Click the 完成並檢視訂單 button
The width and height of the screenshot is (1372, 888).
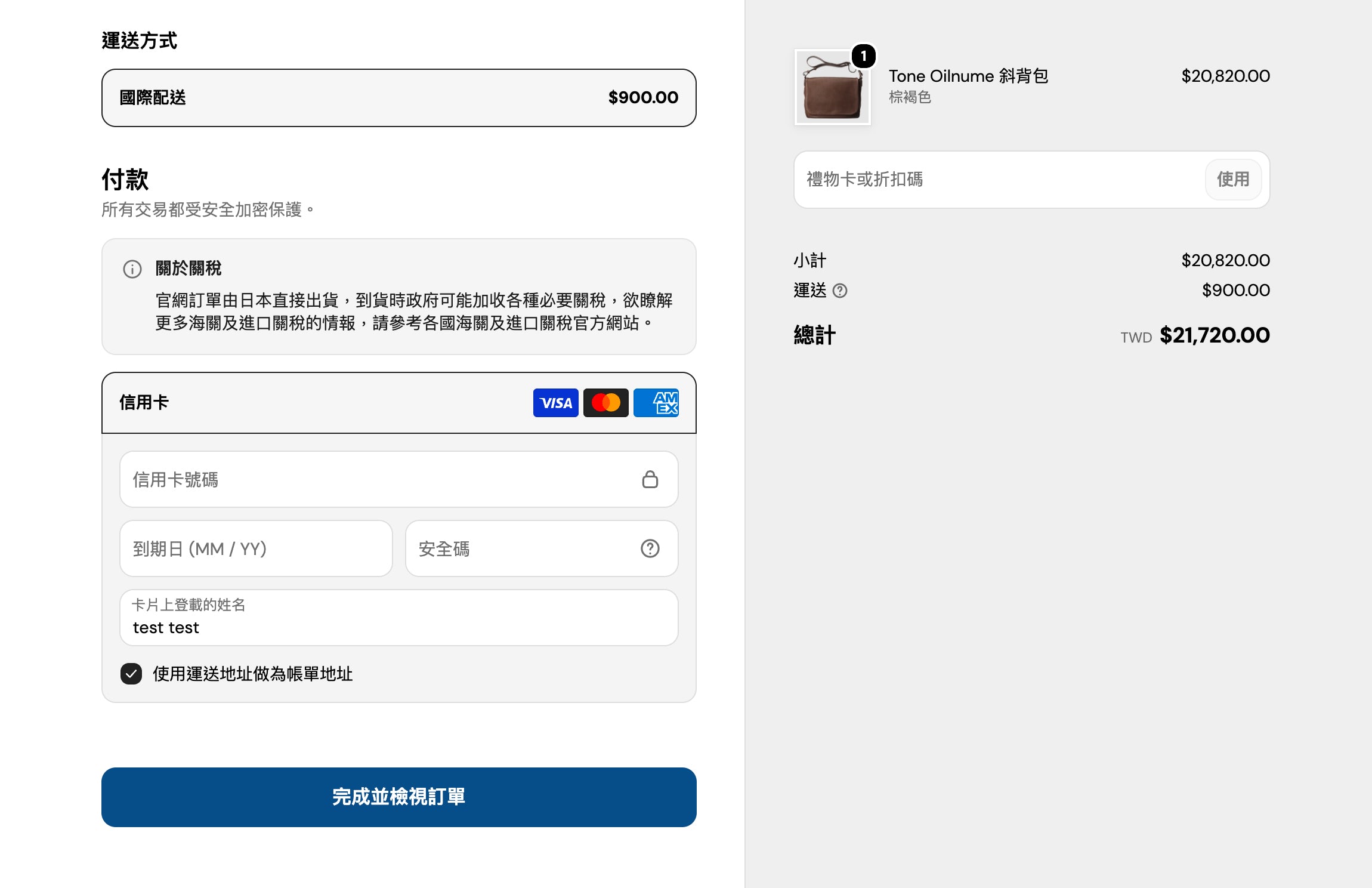[x=399, y=797]
